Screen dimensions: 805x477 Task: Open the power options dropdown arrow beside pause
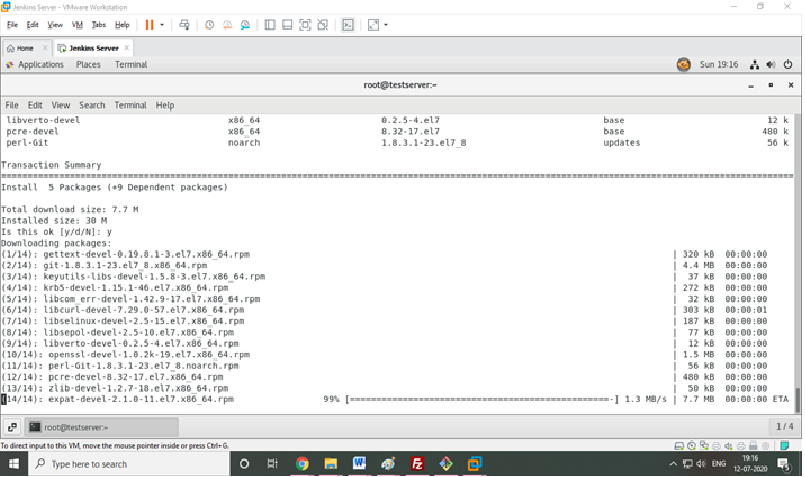tap(163, 25)
